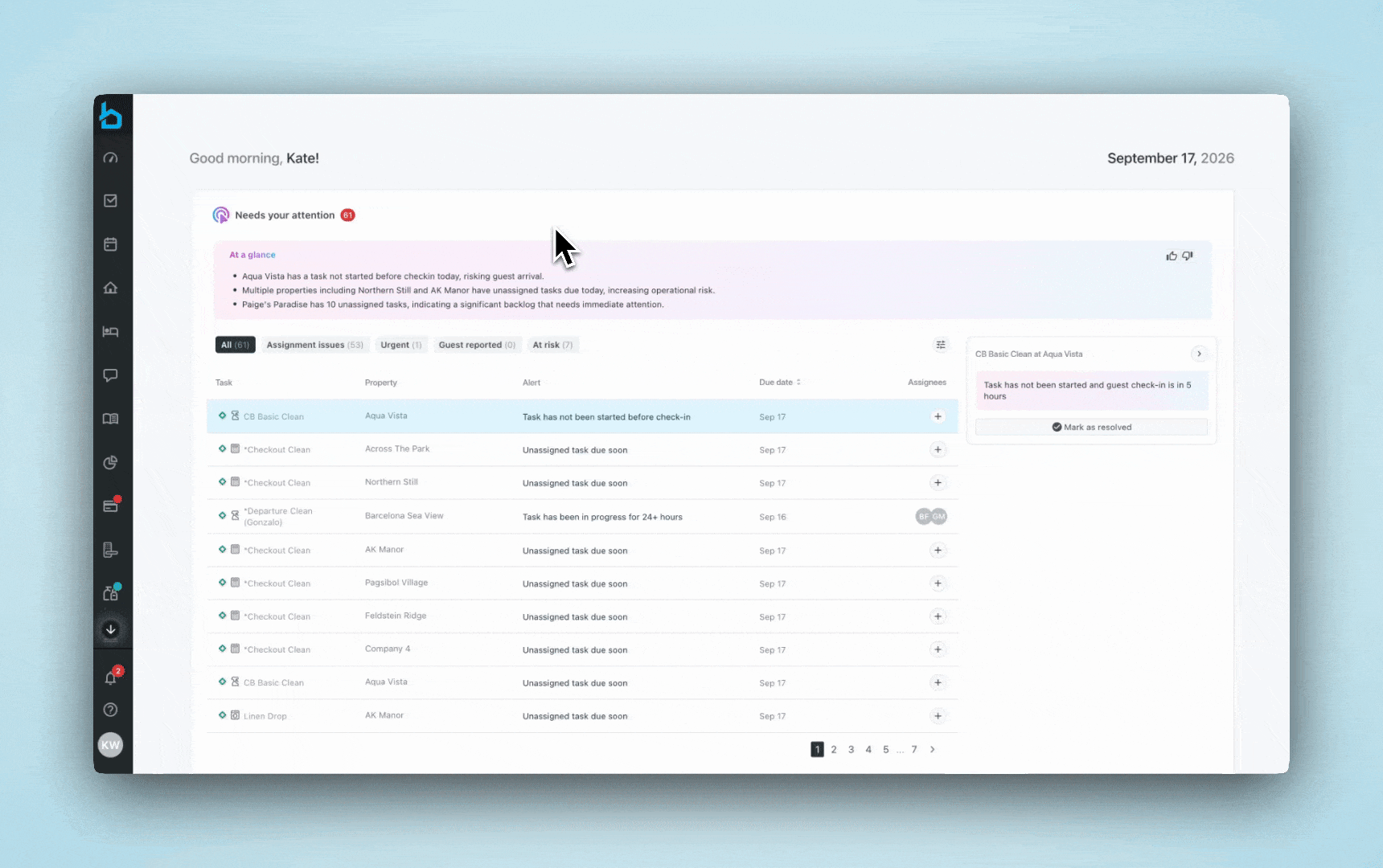Add assignee to Linen Drop task

(938, 716)
